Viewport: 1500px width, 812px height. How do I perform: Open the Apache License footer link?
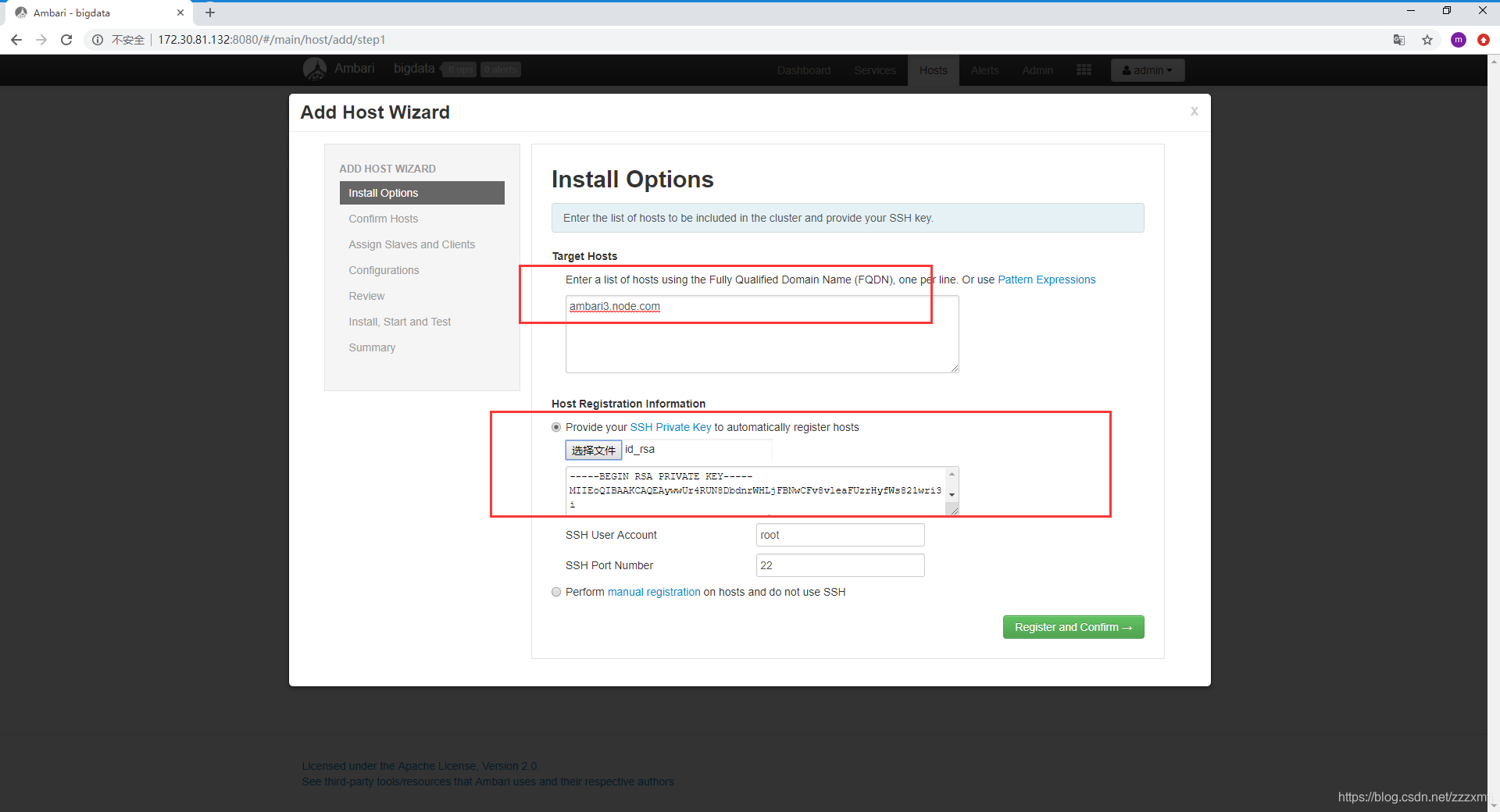click(x=420, y=766)
